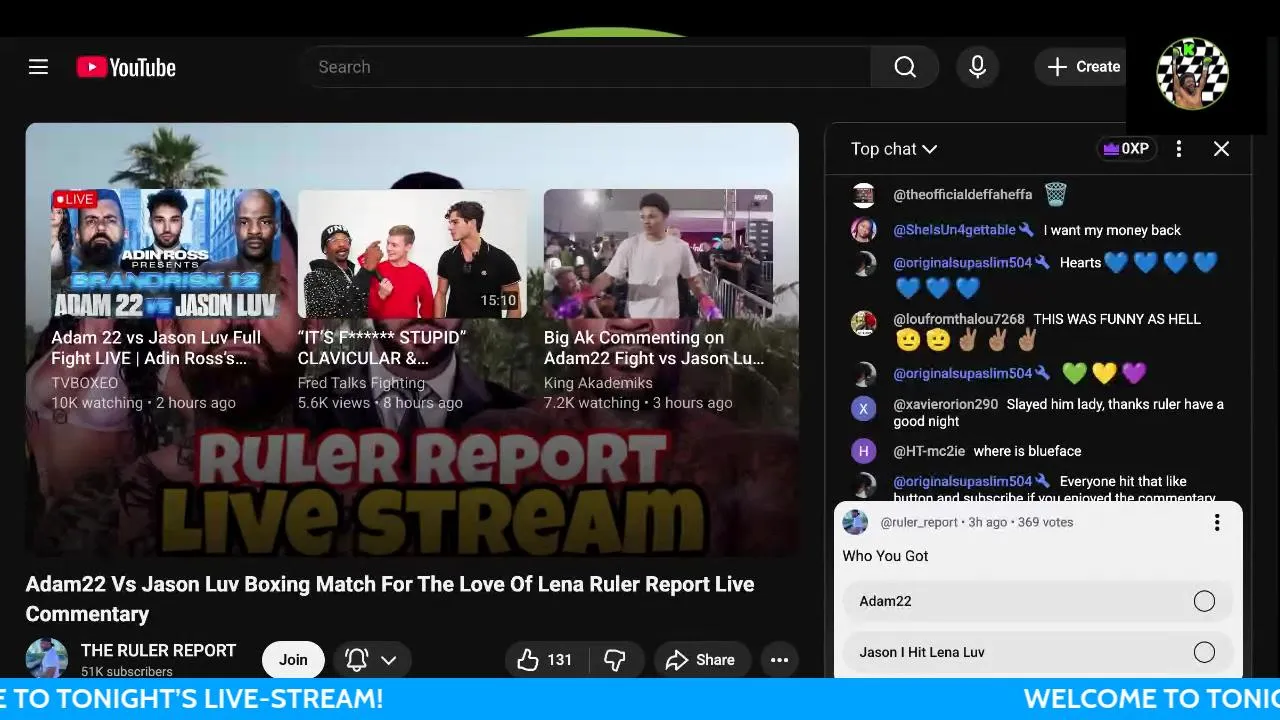Open the hamburger guide menu

(x=38, y=67)
